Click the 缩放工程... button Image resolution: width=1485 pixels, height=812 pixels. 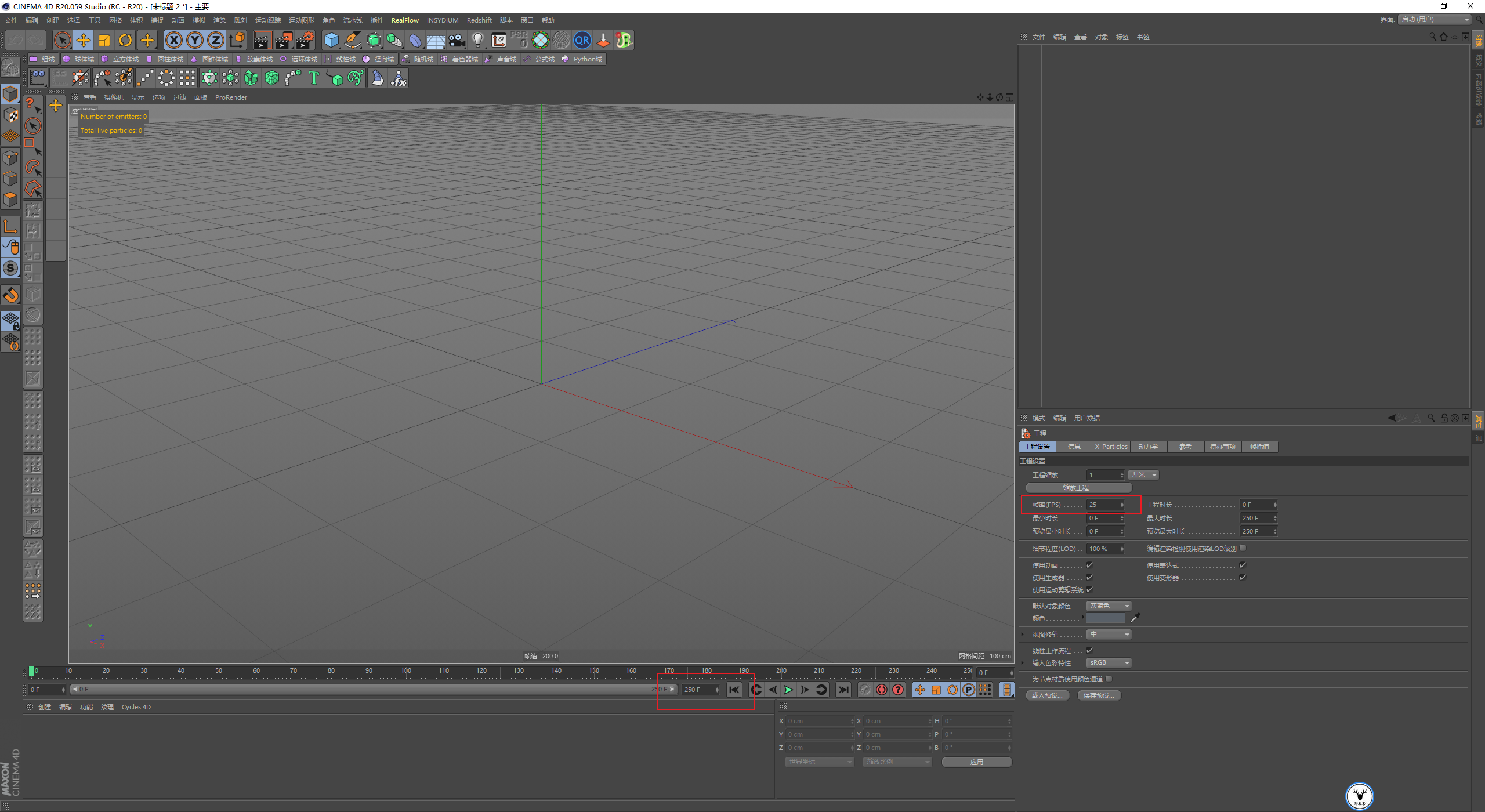pyautogui.click(x=1078, y=487)
